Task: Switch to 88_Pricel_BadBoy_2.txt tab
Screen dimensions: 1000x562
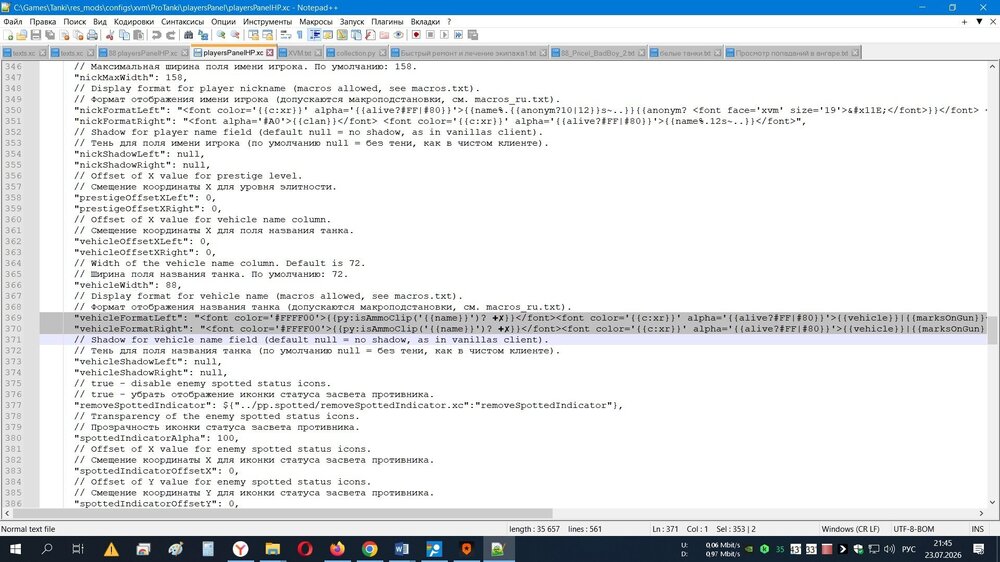Action: (598, 53)
